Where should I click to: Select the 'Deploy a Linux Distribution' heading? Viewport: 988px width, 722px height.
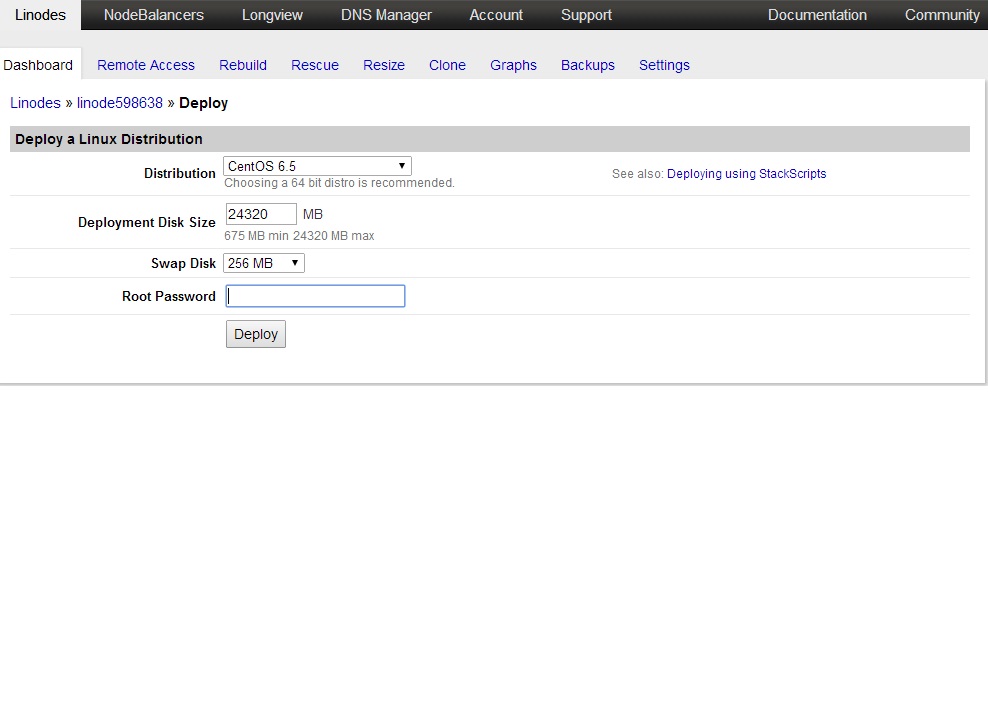click(109, 139)
